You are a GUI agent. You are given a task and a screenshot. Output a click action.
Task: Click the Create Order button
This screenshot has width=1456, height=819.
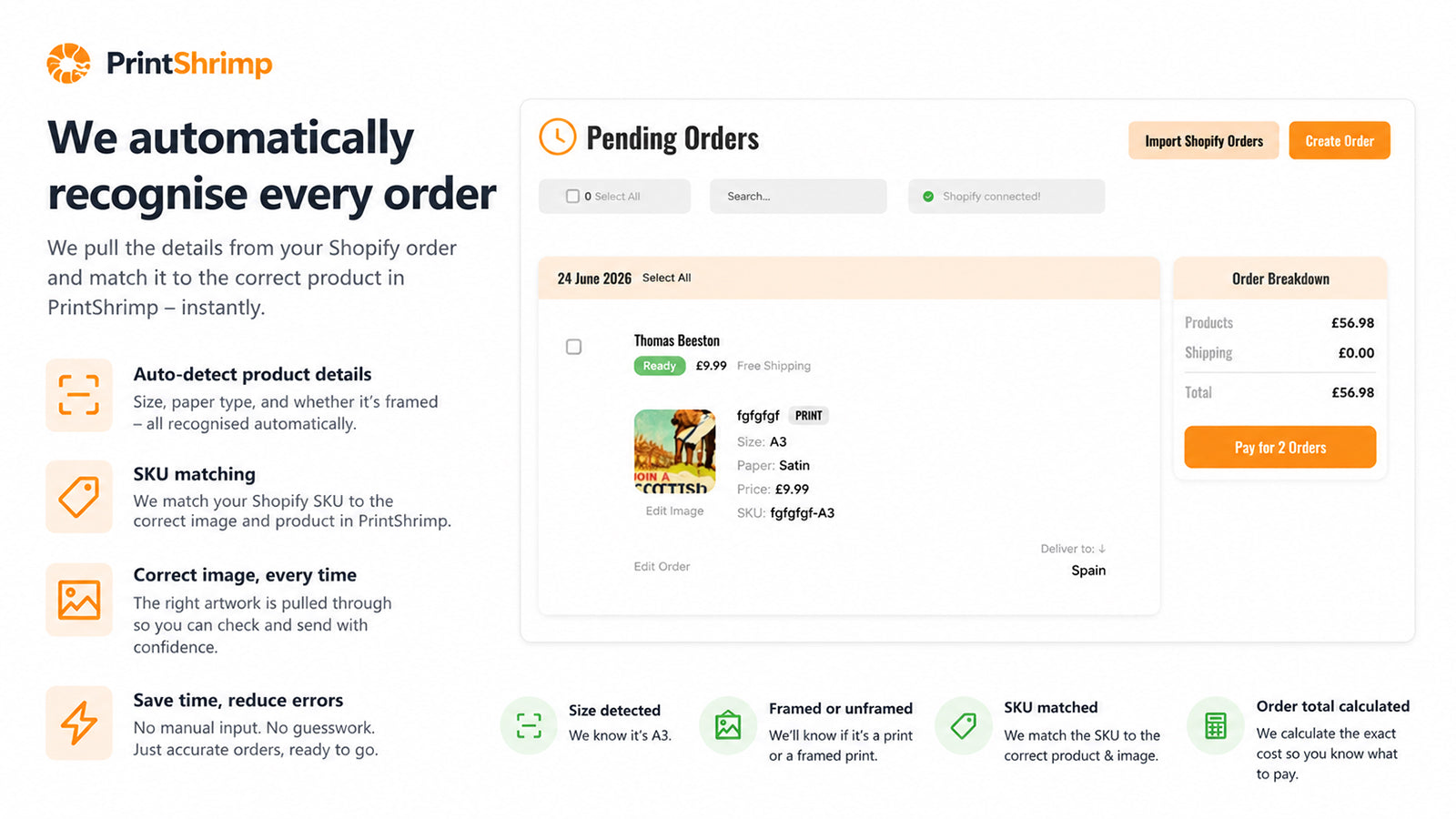1340,141
